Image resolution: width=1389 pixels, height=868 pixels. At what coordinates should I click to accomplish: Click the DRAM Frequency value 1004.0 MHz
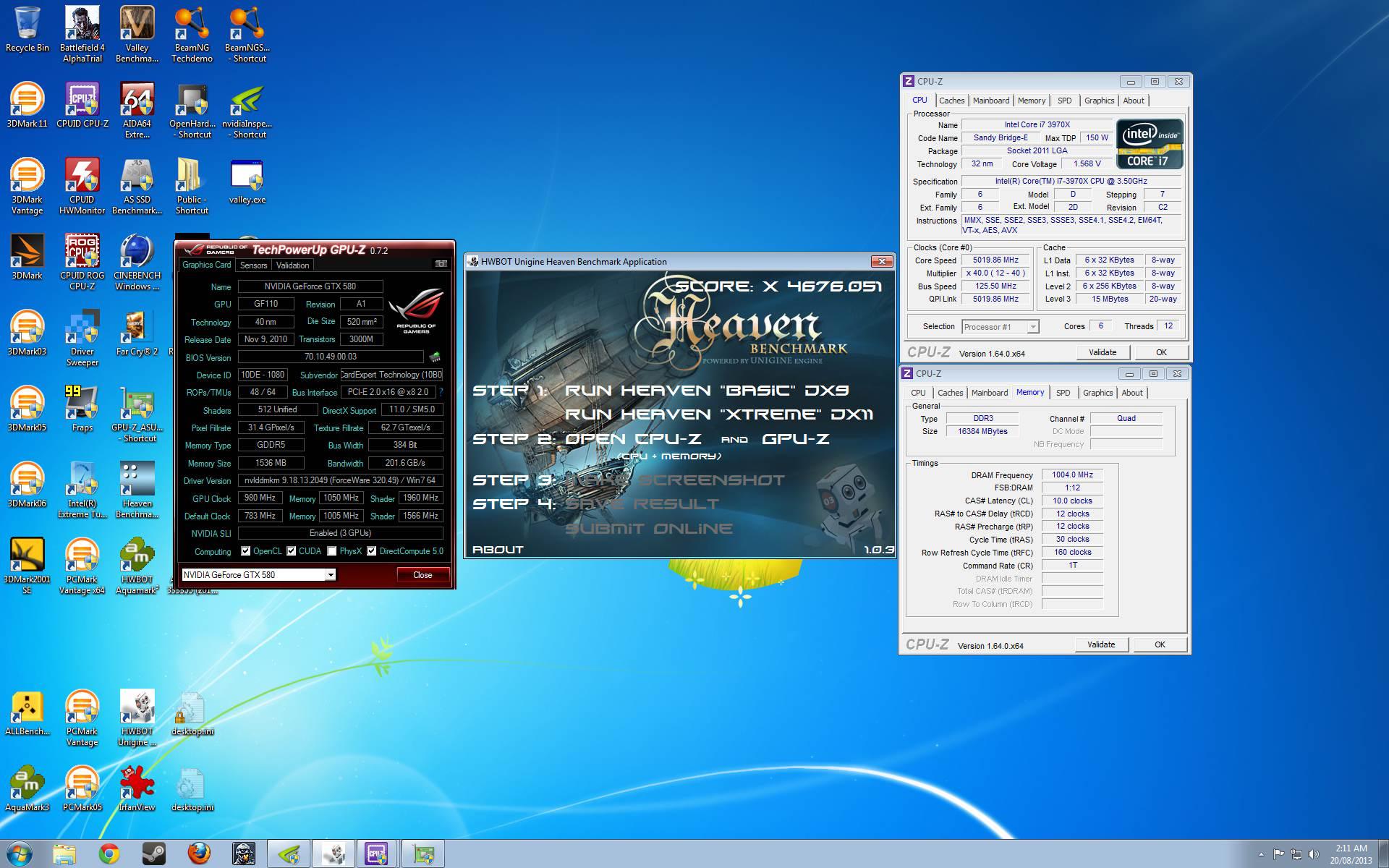tap(1072, 475)
